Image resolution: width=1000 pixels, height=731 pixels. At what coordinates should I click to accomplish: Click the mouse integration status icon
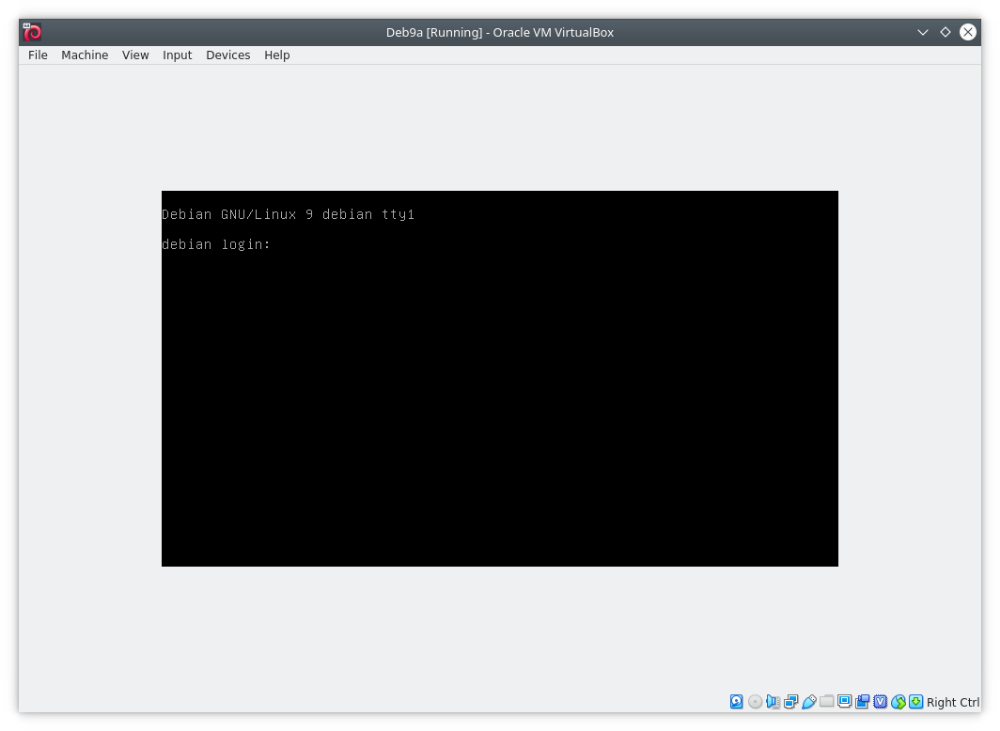pyautogui.click(x=898, y=702)
